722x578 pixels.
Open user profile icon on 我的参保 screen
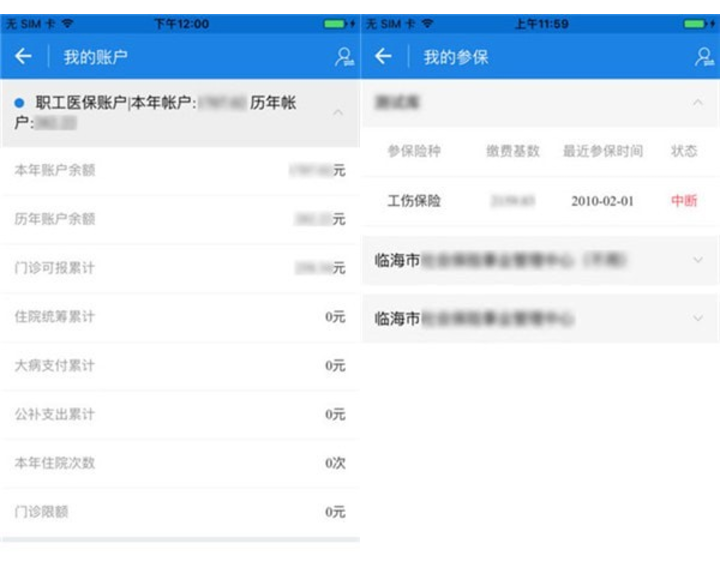click(704, 57)
